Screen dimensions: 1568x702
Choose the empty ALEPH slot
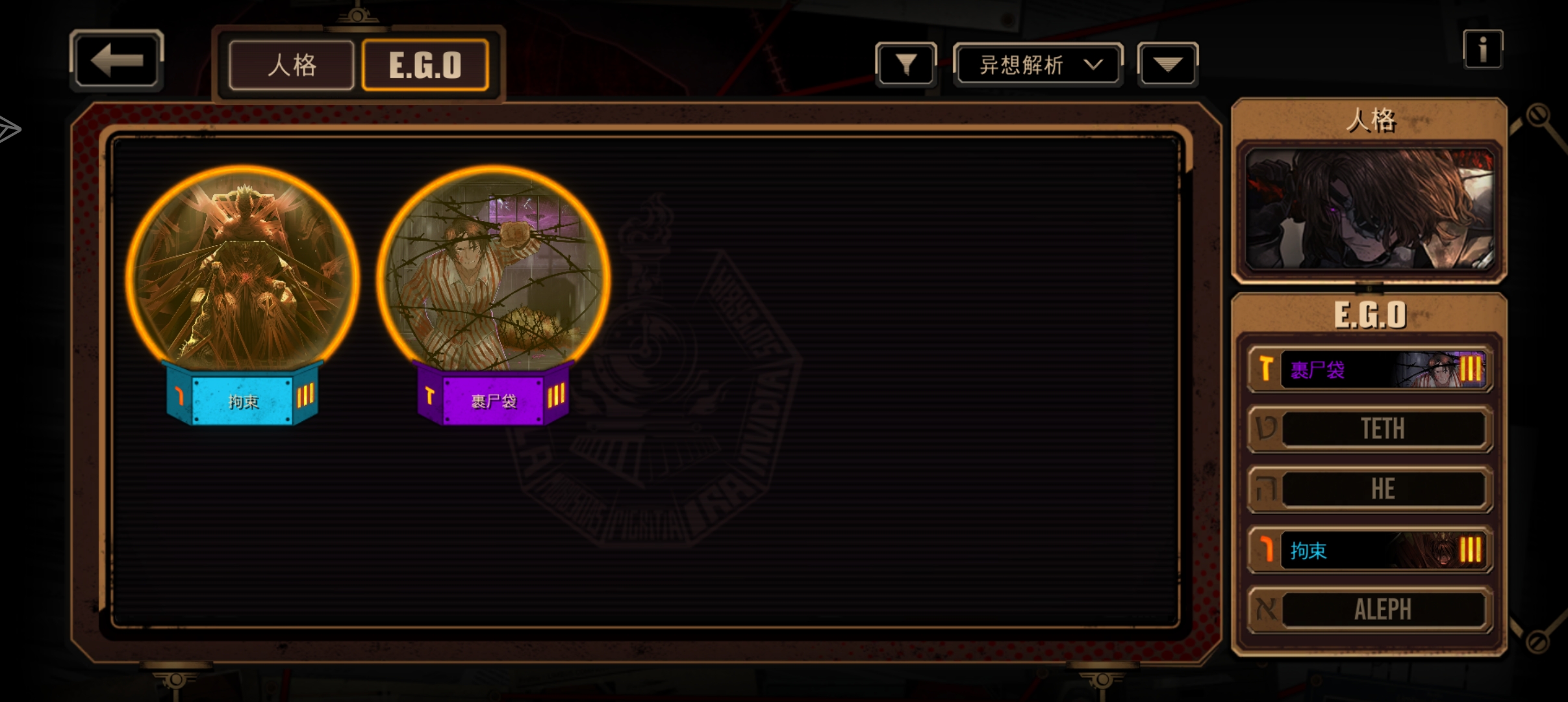(1370, 610)
